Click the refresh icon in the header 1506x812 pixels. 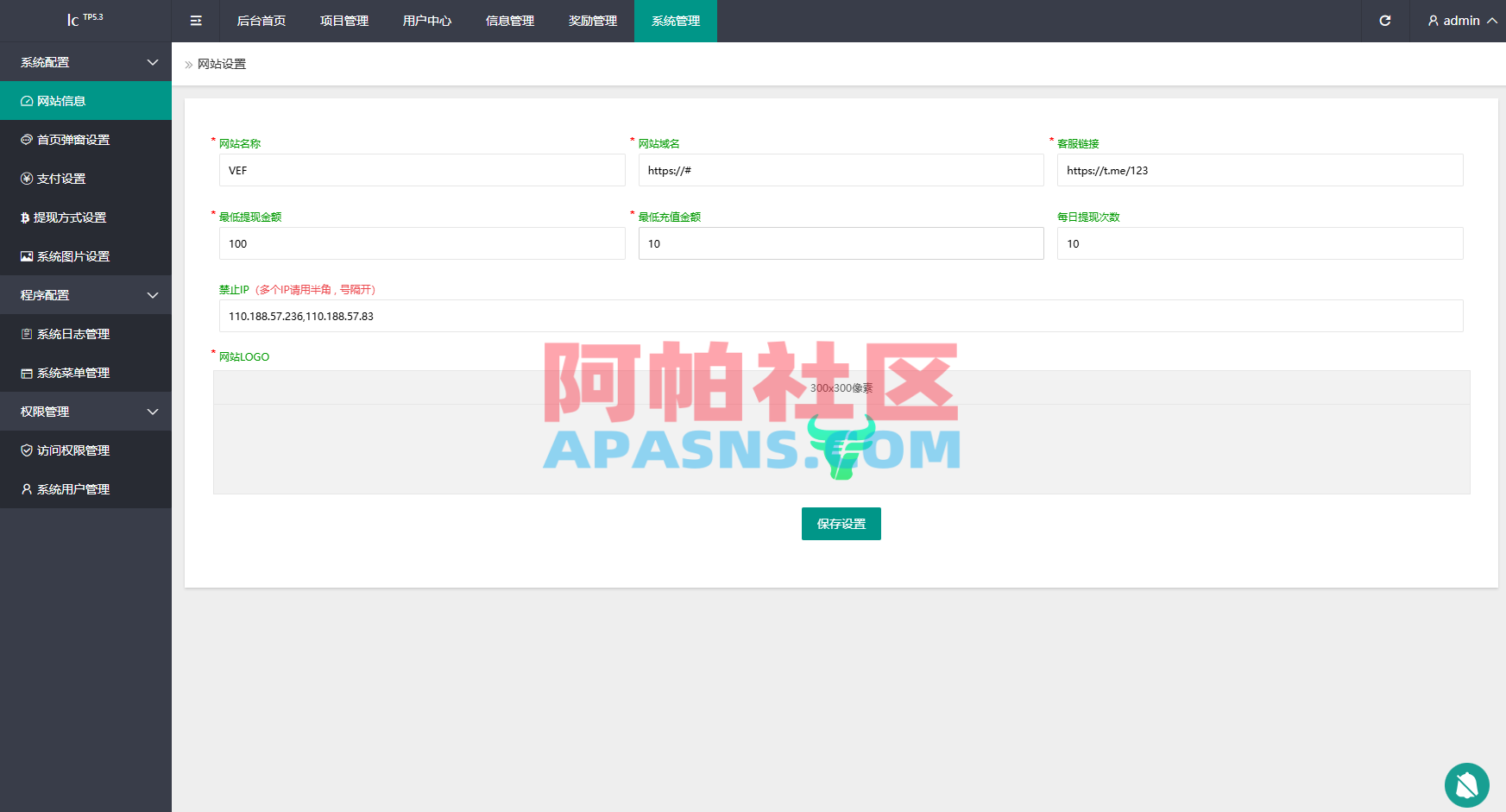point(1385,21)
